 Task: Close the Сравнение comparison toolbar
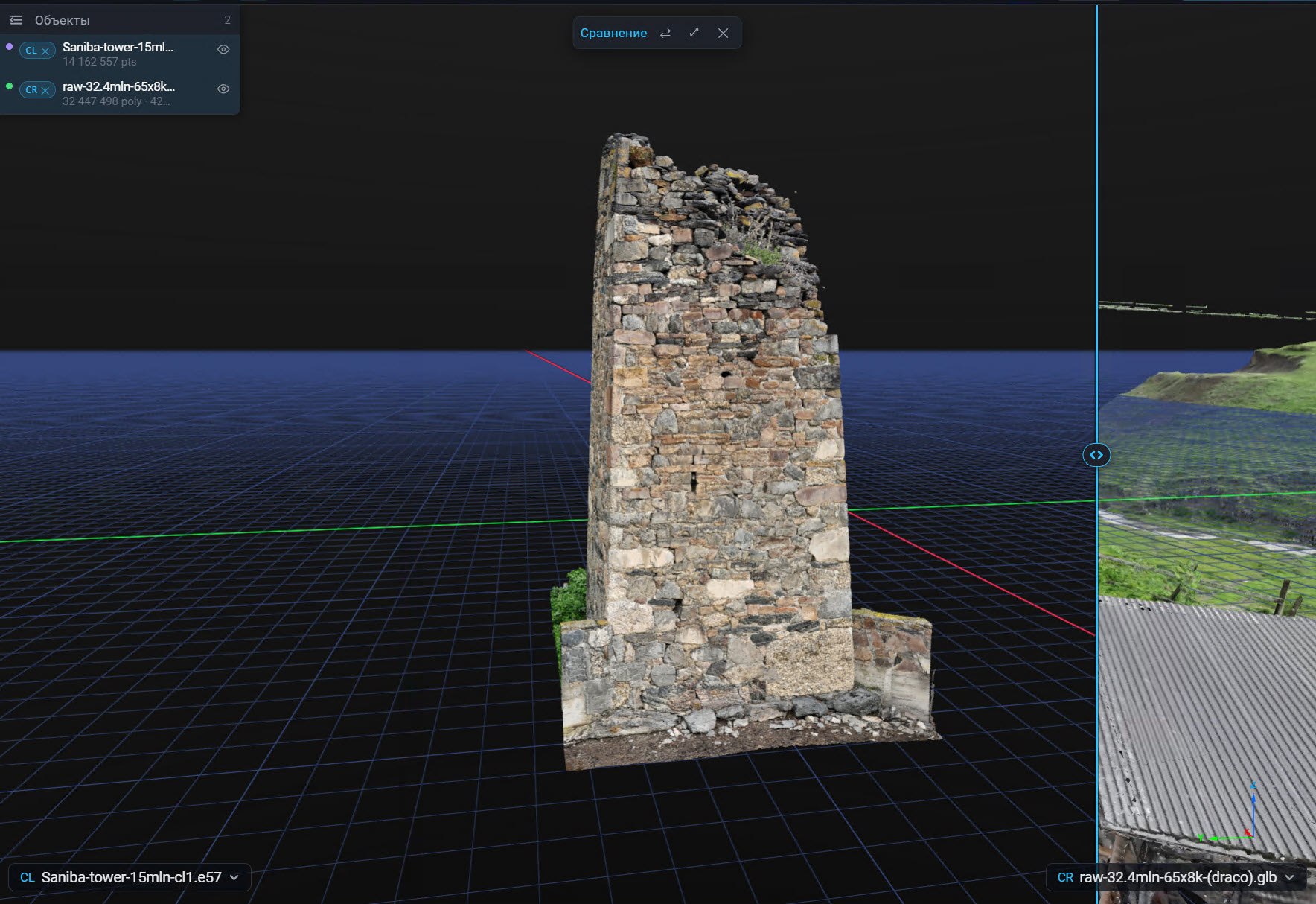tap(723, 33)
